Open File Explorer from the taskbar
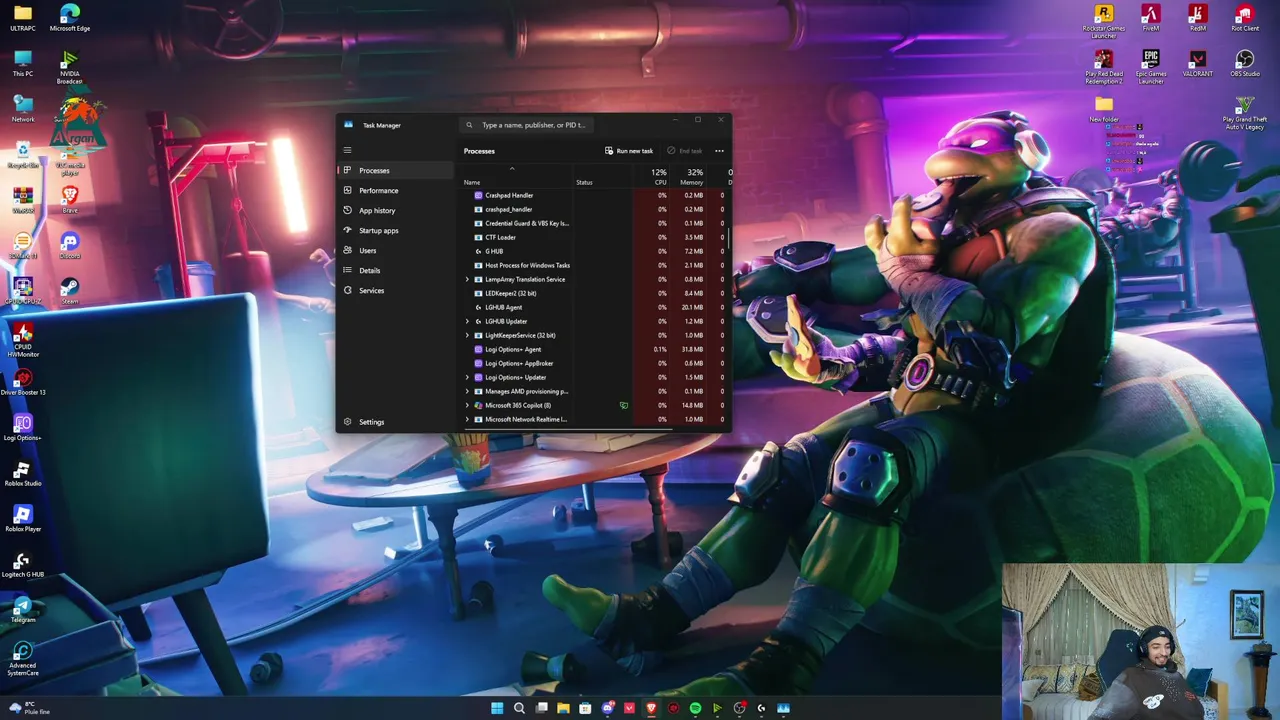Screen dimensions: 1280x720 (x=563, y=708)
